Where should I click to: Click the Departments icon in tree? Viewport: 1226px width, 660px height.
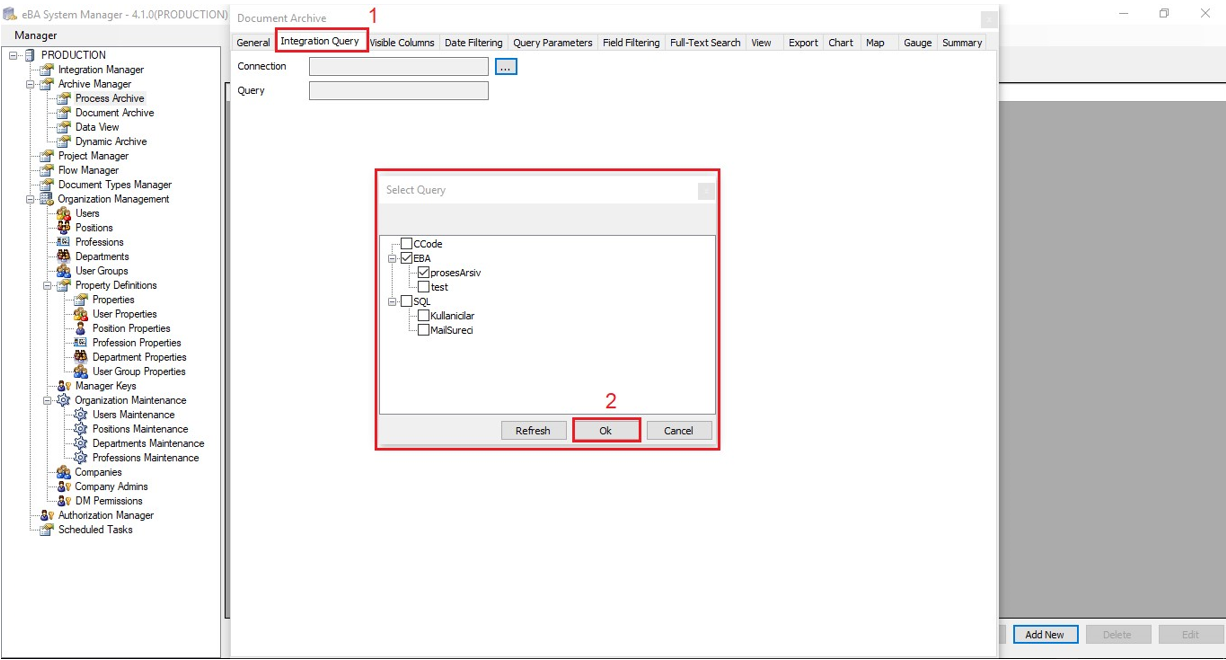pos(64,256)
